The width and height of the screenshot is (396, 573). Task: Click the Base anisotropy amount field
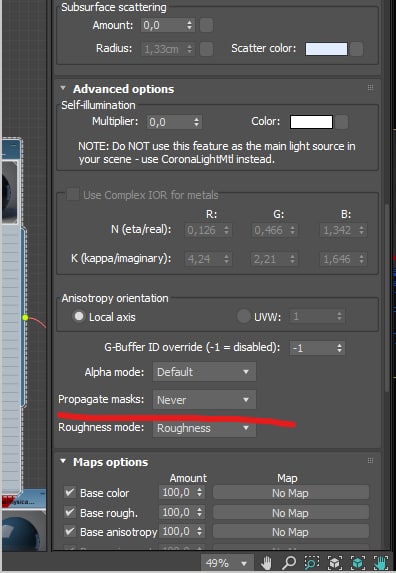click(178, 531)
